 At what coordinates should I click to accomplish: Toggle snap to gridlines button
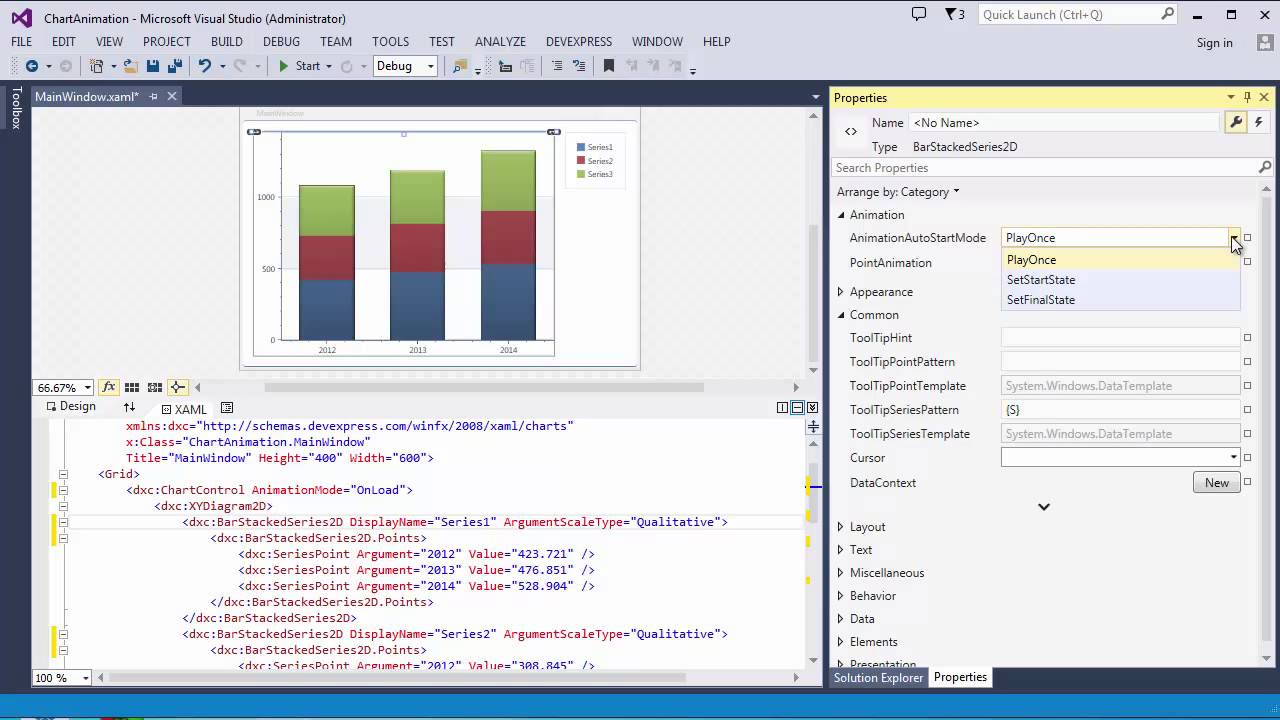(155, 387)
